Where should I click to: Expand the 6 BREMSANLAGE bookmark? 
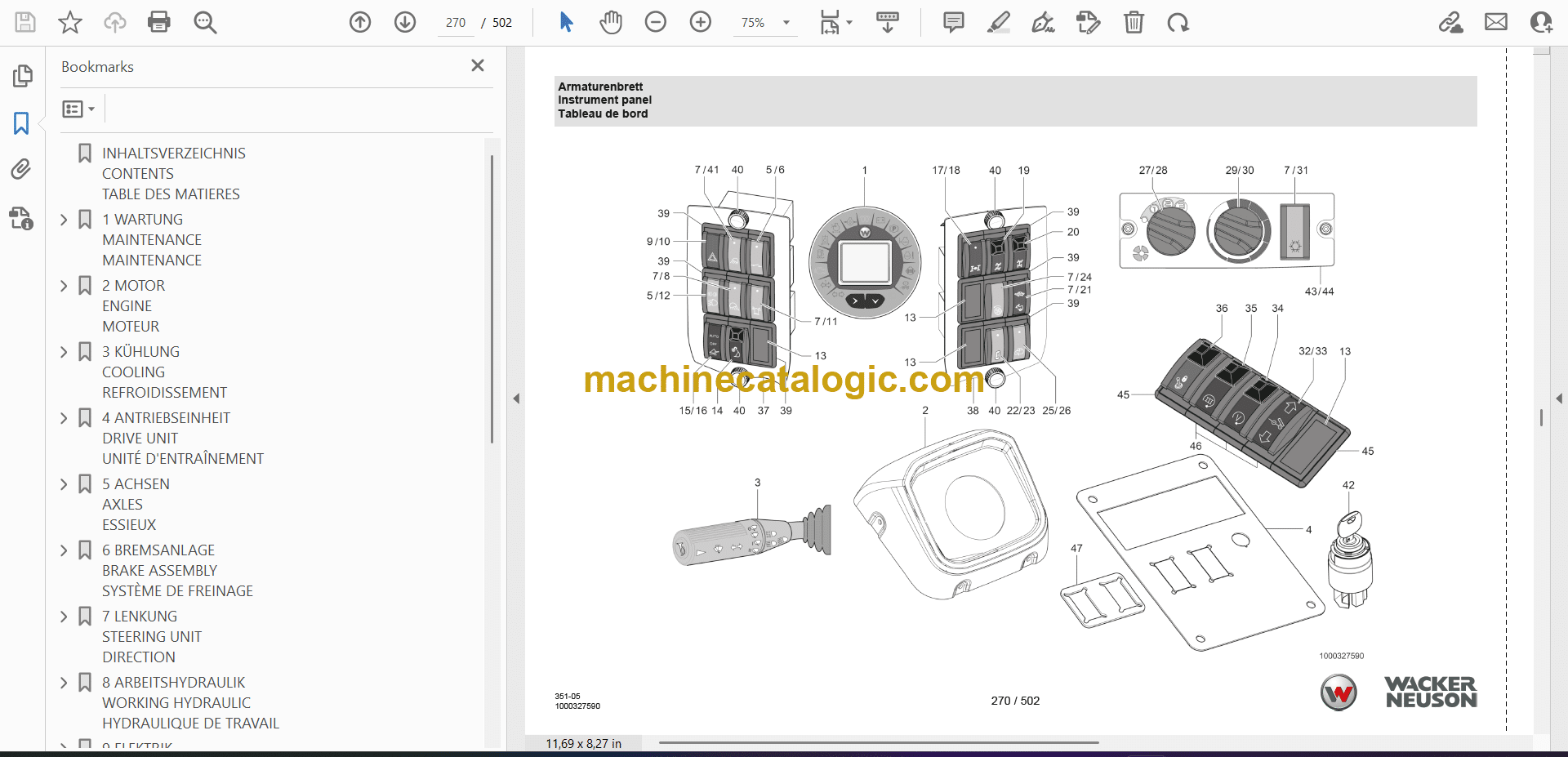click(64, 550)
